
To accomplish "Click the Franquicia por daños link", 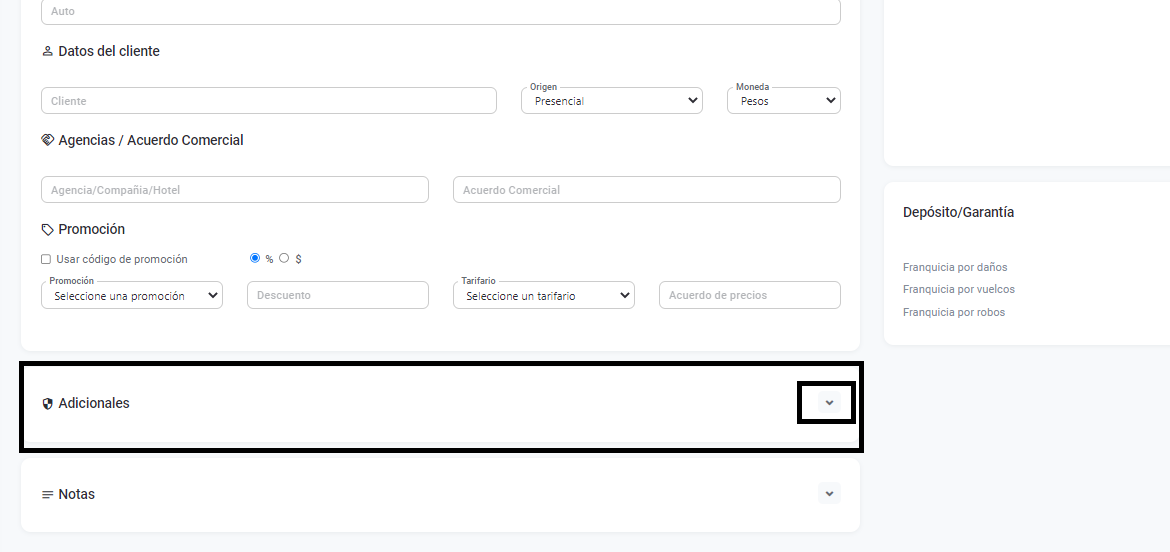I will pyautogui.click(x=955, y=267).
